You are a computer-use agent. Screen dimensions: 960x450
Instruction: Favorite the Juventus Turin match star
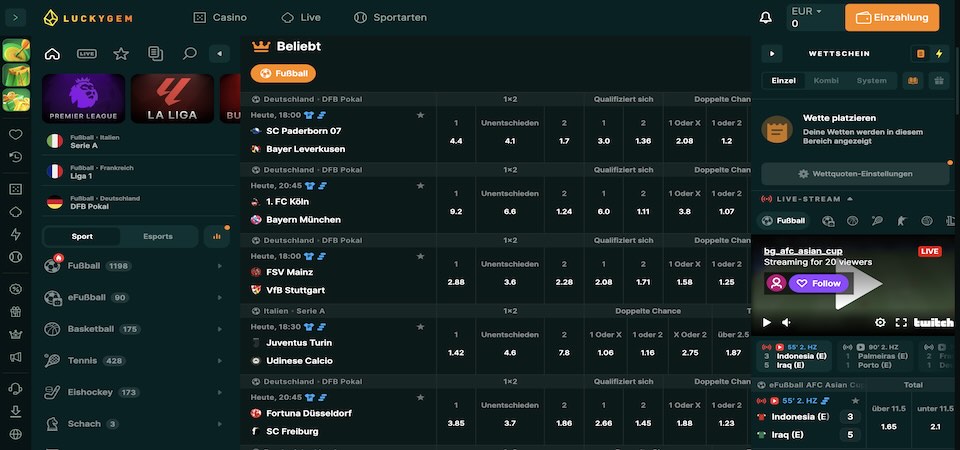point(421,327)
